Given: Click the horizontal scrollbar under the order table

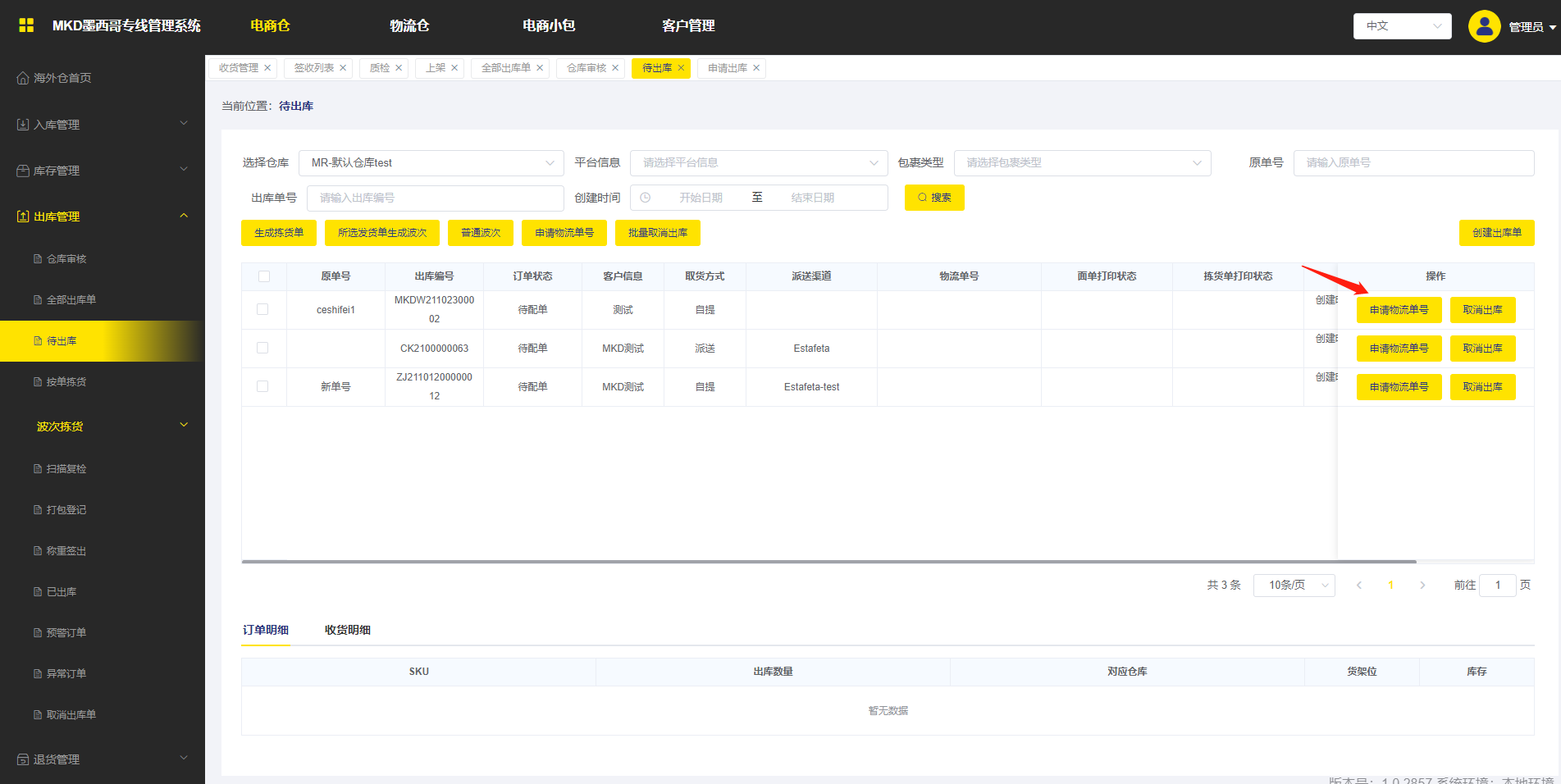Looking at the screenshot, I should 828,562.
